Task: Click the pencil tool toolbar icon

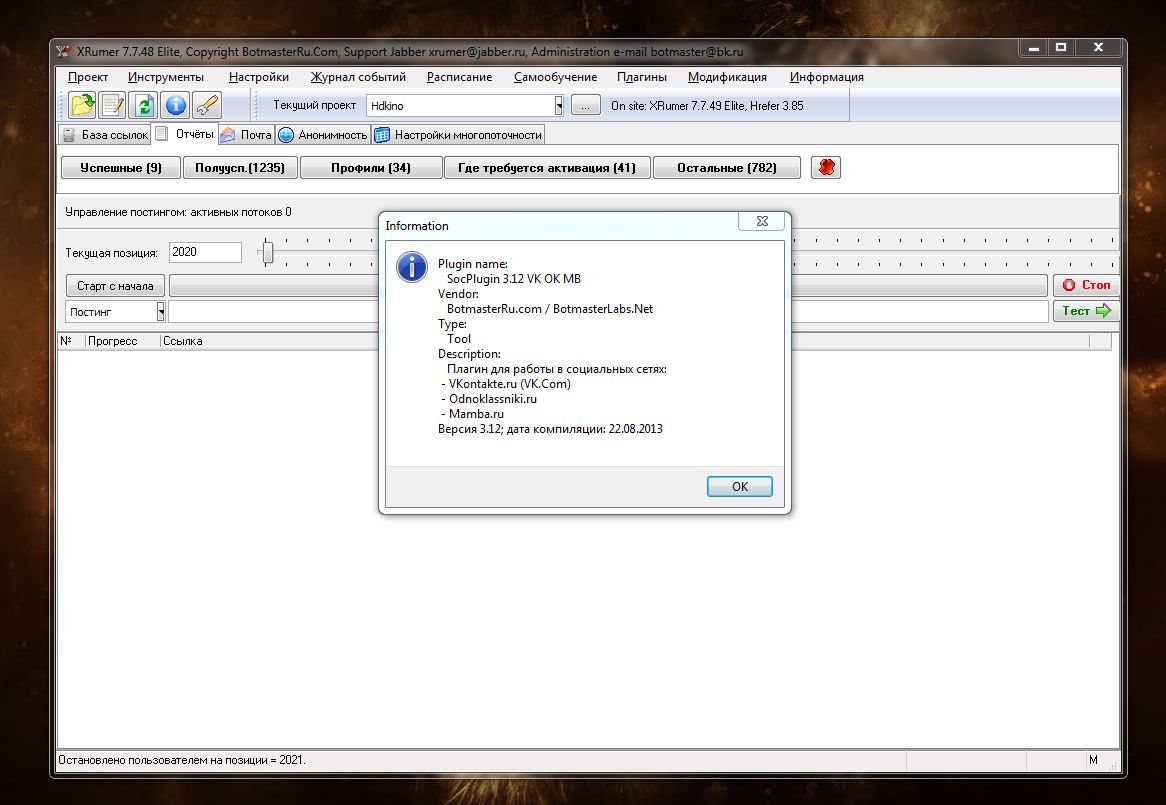Action: pos(207,106)
